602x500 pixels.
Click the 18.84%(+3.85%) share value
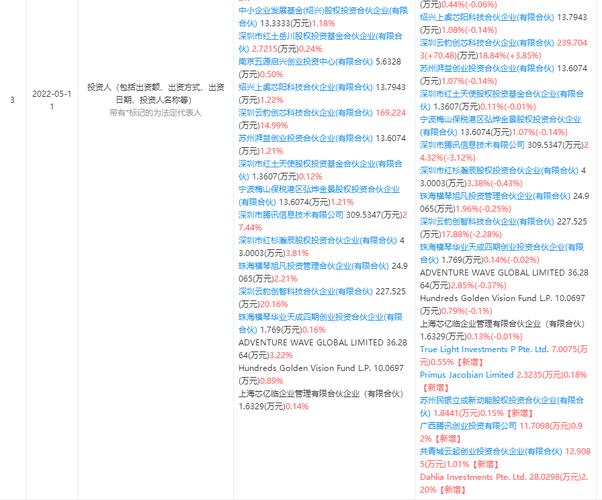(510, 56)
